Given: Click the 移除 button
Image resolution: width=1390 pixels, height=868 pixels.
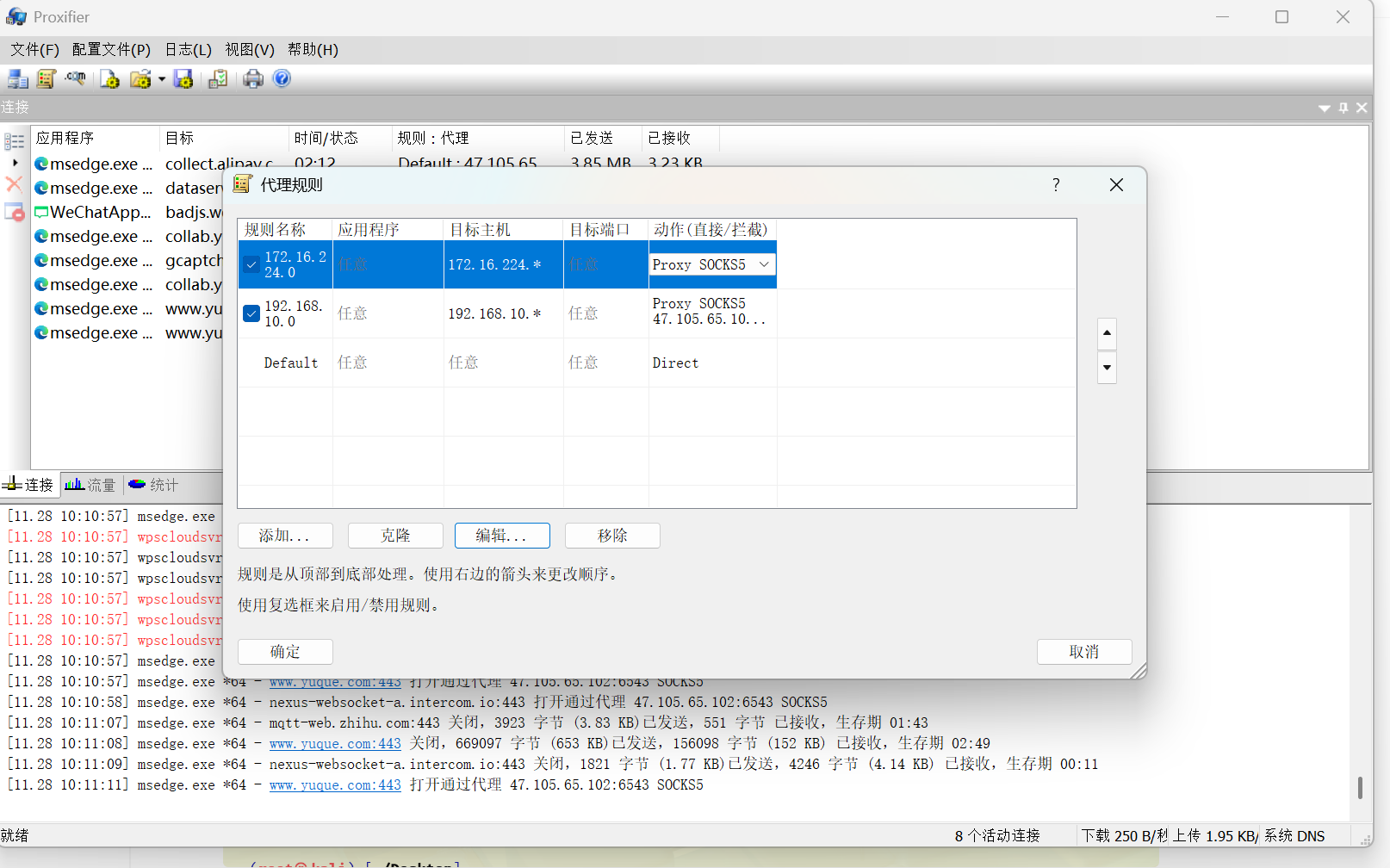Looking at the screenshot, I should (x=612, y=536).
